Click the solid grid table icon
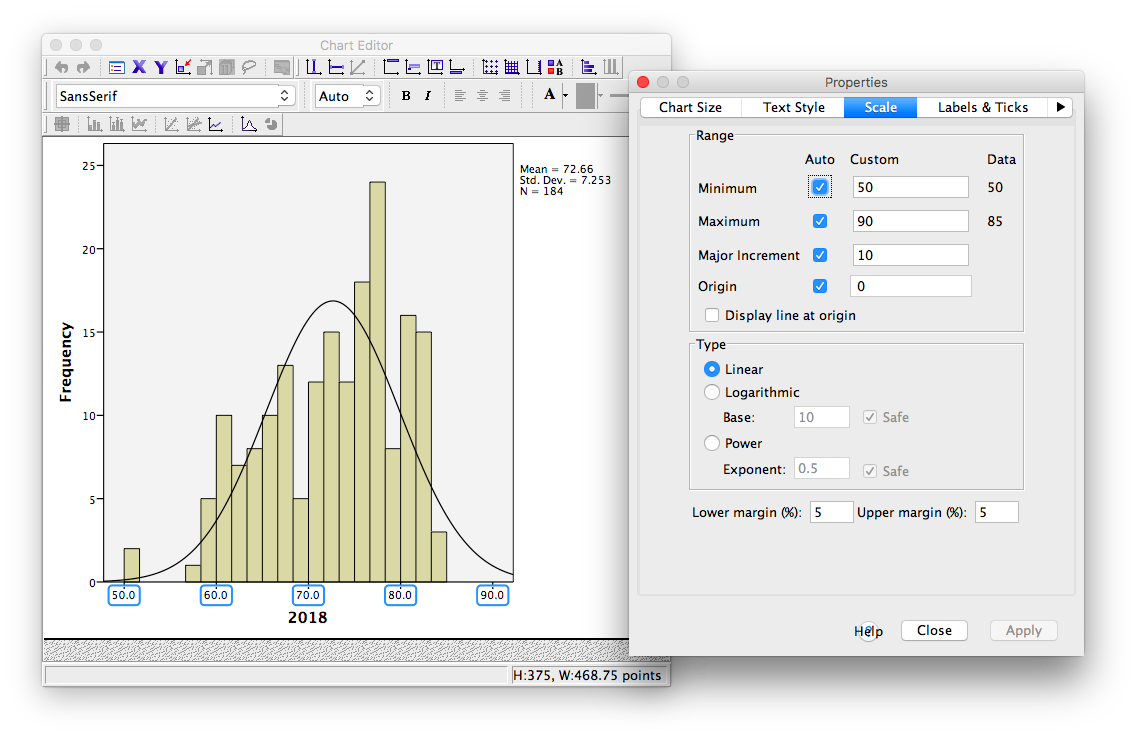This screenshot has height=737, width=1140. [x=512, y=68]
